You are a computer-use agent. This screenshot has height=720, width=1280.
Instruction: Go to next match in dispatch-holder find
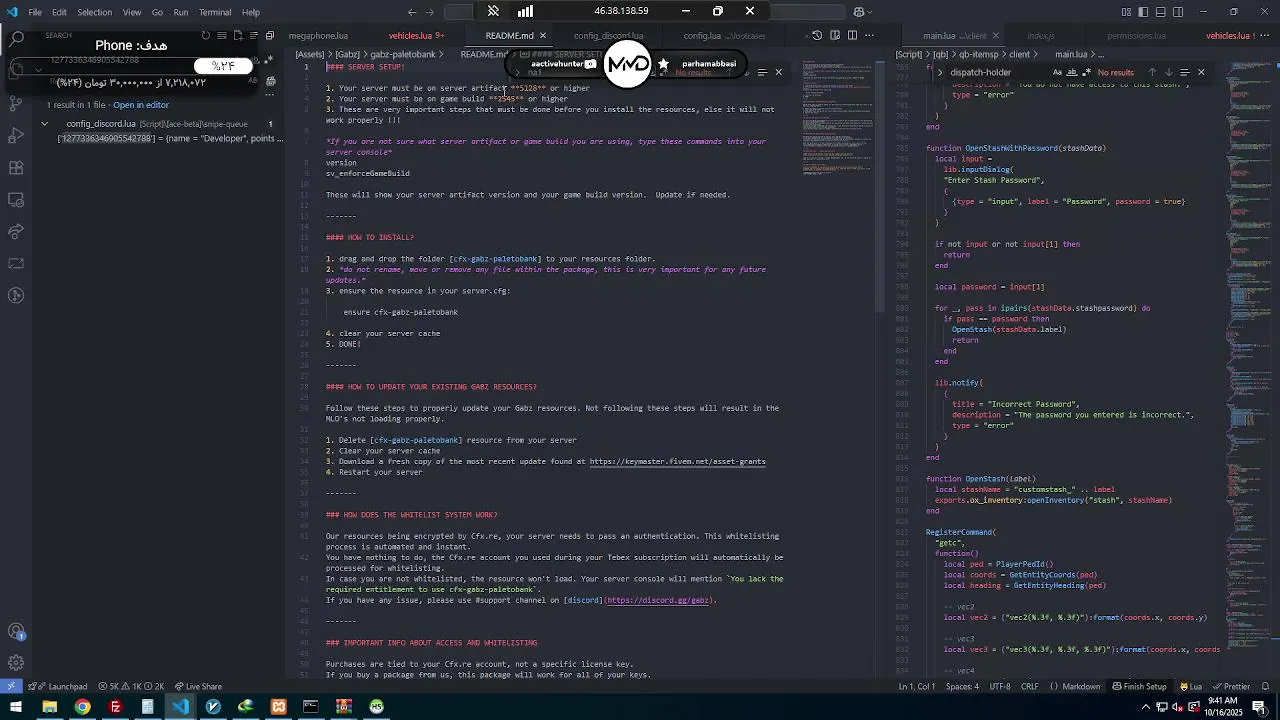(x=1168, y=72)
